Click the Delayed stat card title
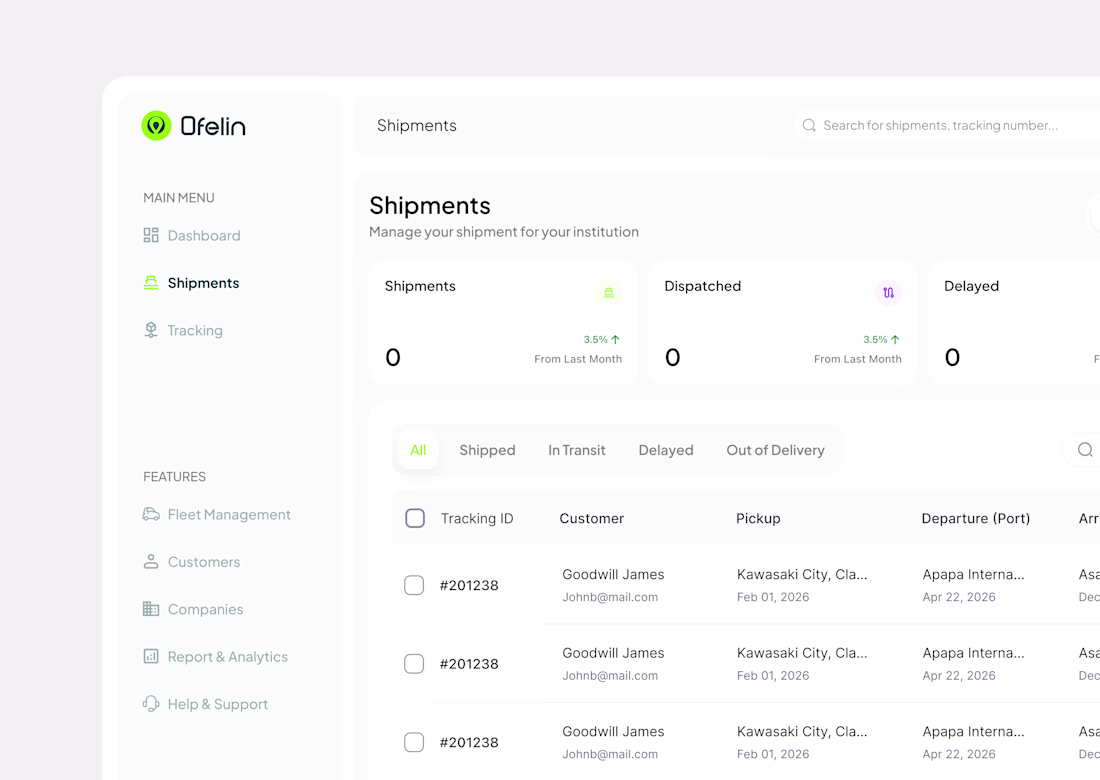The width and height of the screenshot is (1100, 780). coord(971,286)
